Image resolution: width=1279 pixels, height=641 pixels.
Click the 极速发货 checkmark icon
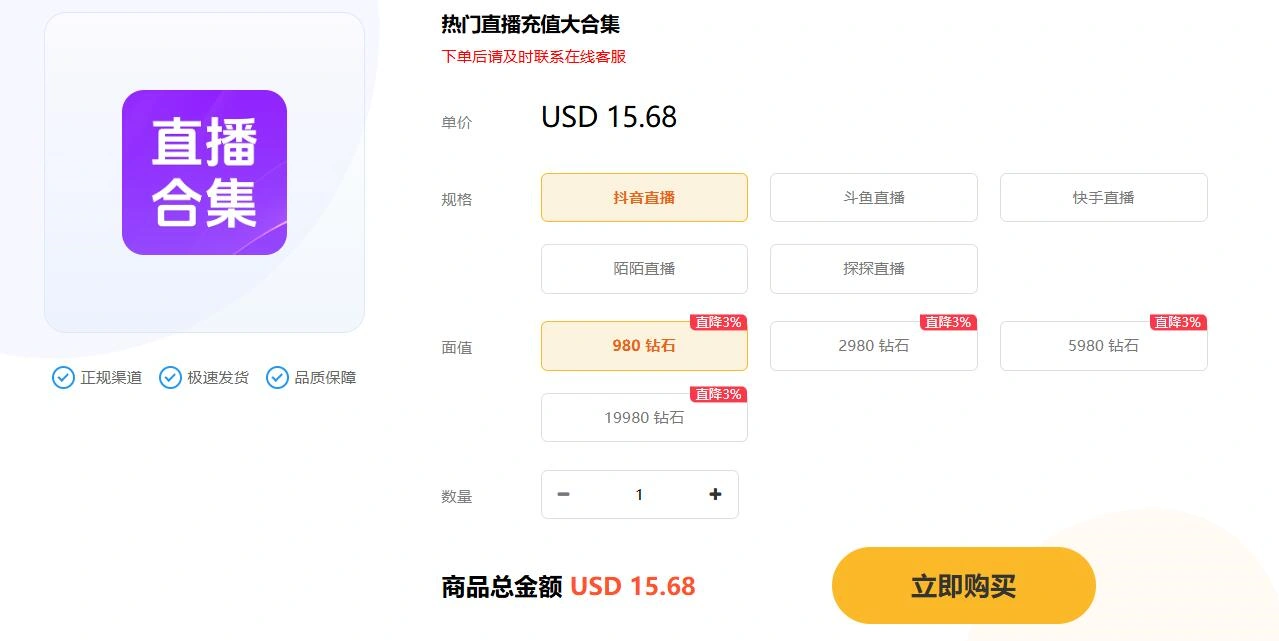click(170, 377)
